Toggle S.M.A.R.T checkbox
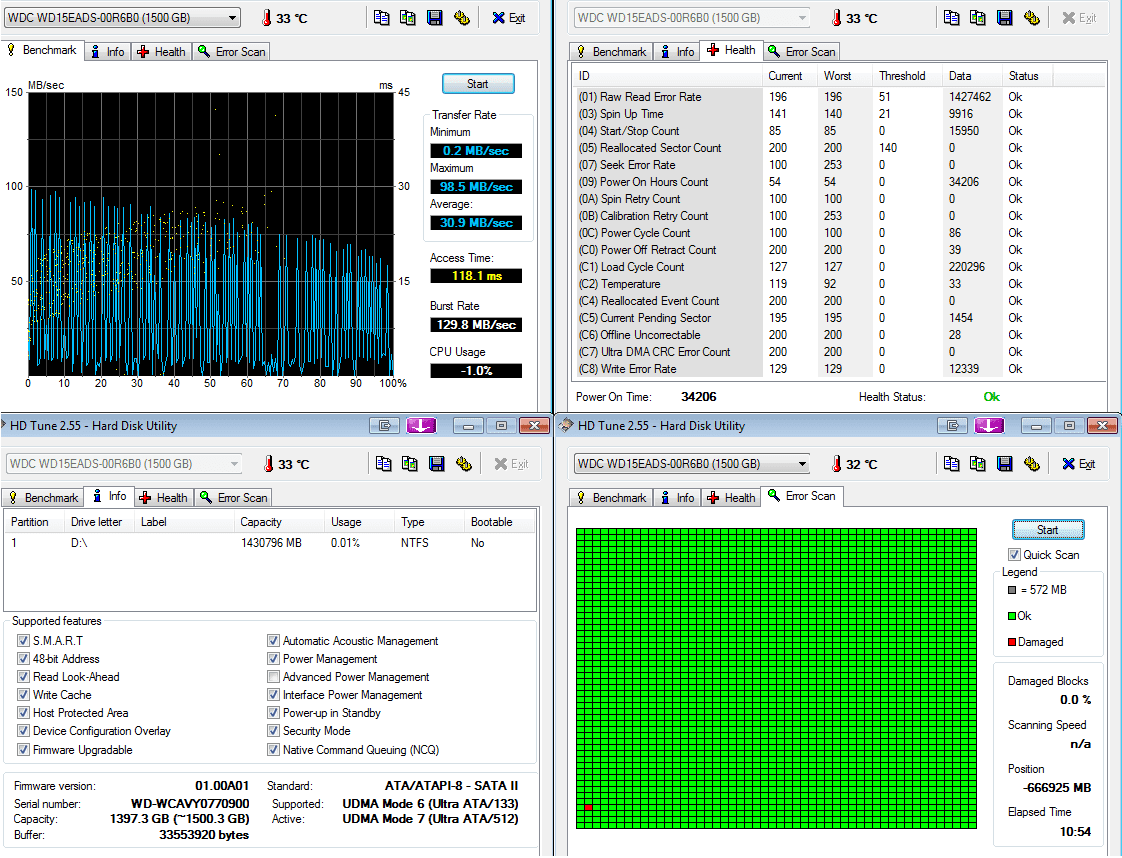Screen dimensions: 1122x858 [x=23, y=640]
